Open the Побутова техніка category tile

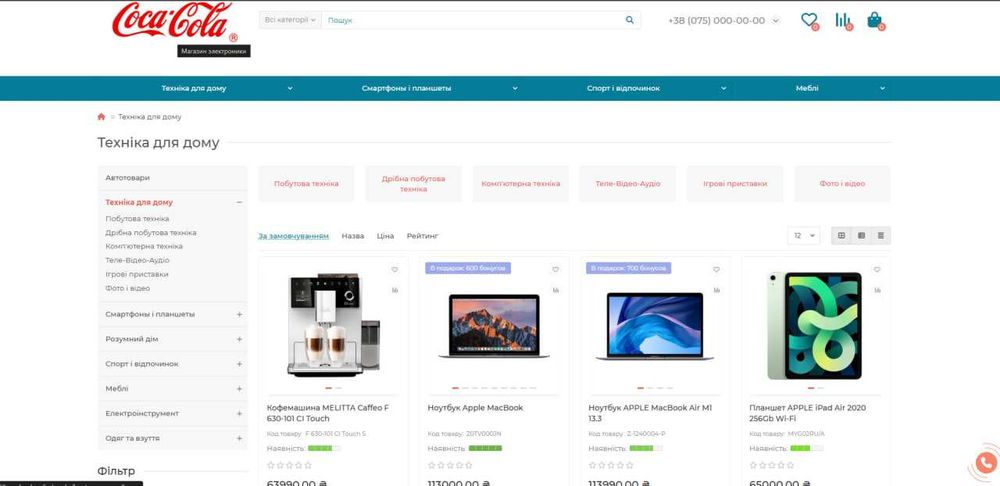[306, 184]
